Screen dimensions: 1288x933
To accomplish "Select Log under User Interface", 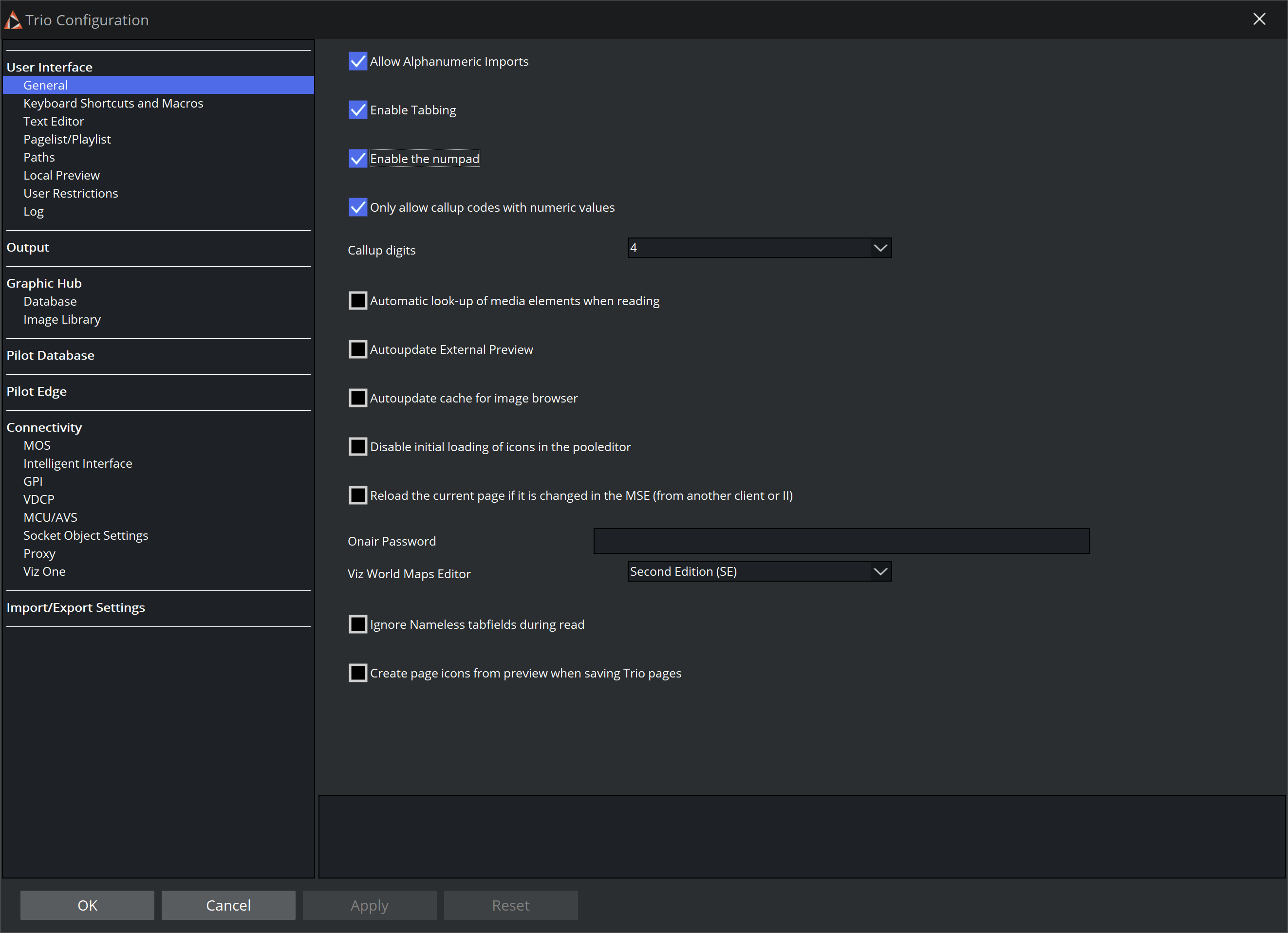I will (34, 212).
